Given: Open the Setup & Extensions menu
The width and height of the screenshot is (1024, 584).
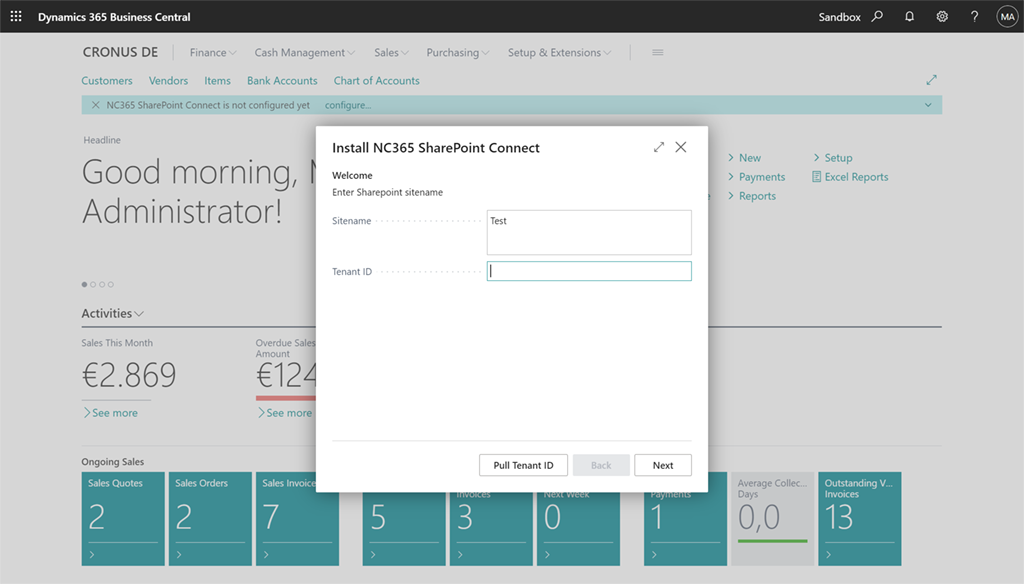Looking at the screenshot, I should (x=560, y=52).
